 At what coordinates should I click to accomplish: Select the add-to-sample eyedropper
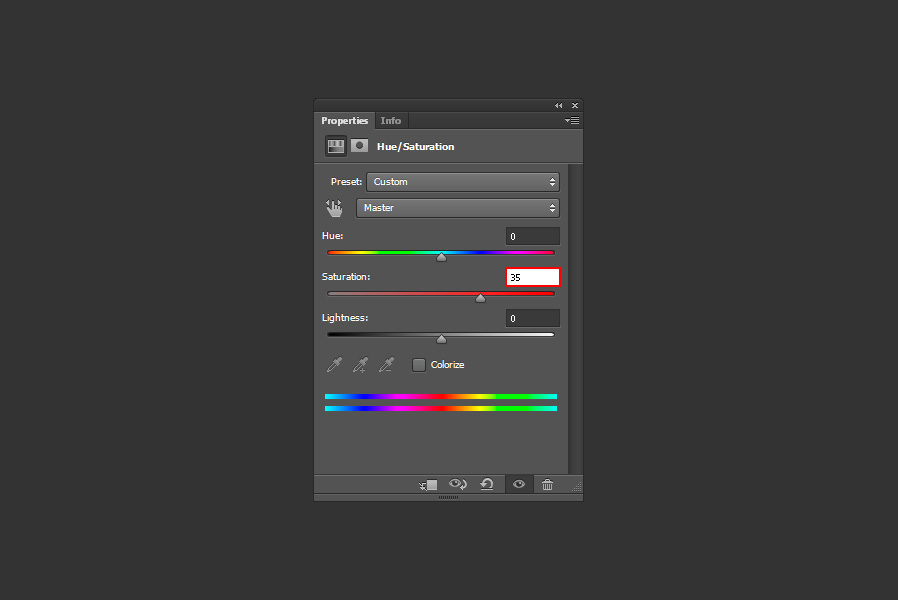pyautogui.click(x=360, y=365)
